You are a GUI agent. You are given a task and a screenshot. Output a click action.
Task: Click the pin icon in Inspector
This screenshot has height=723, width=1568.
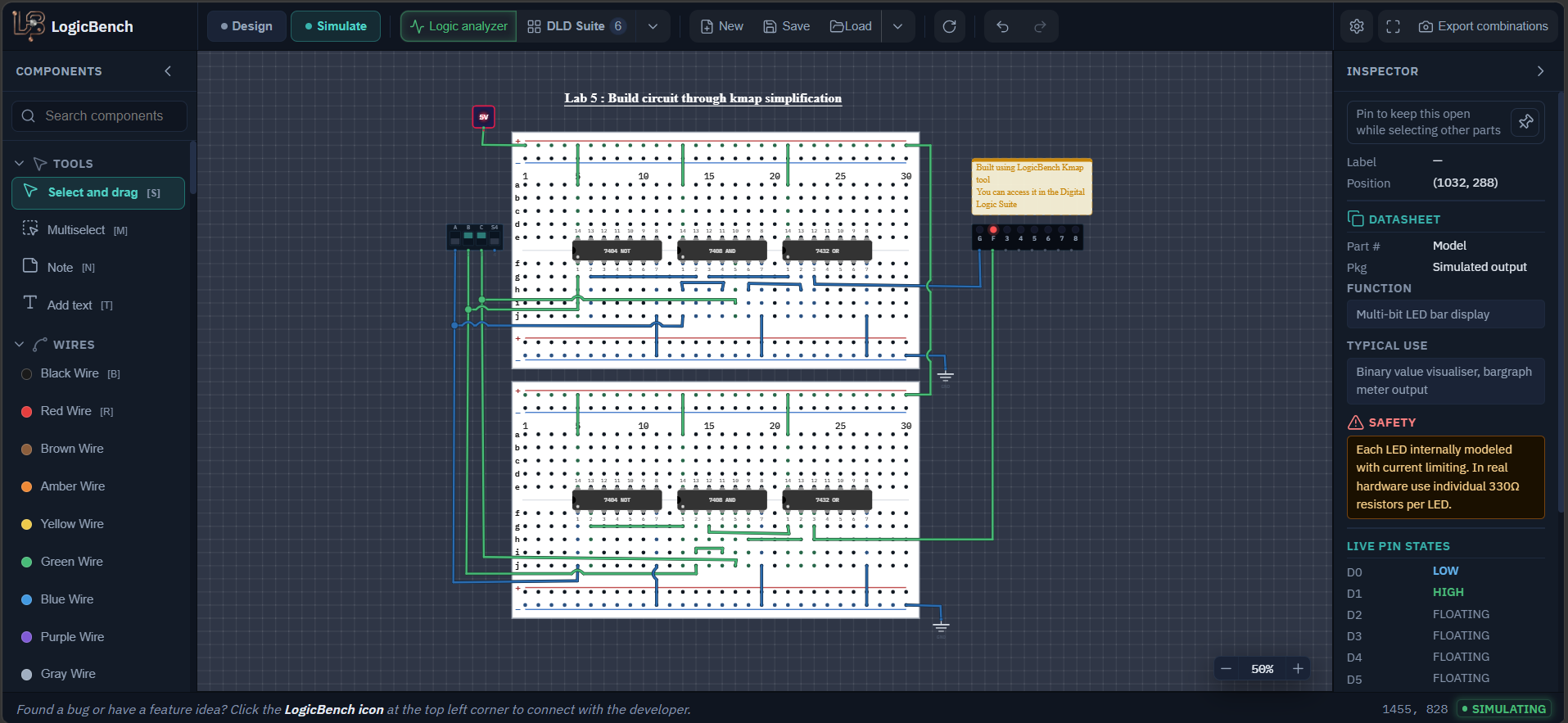click(1526, 121)
